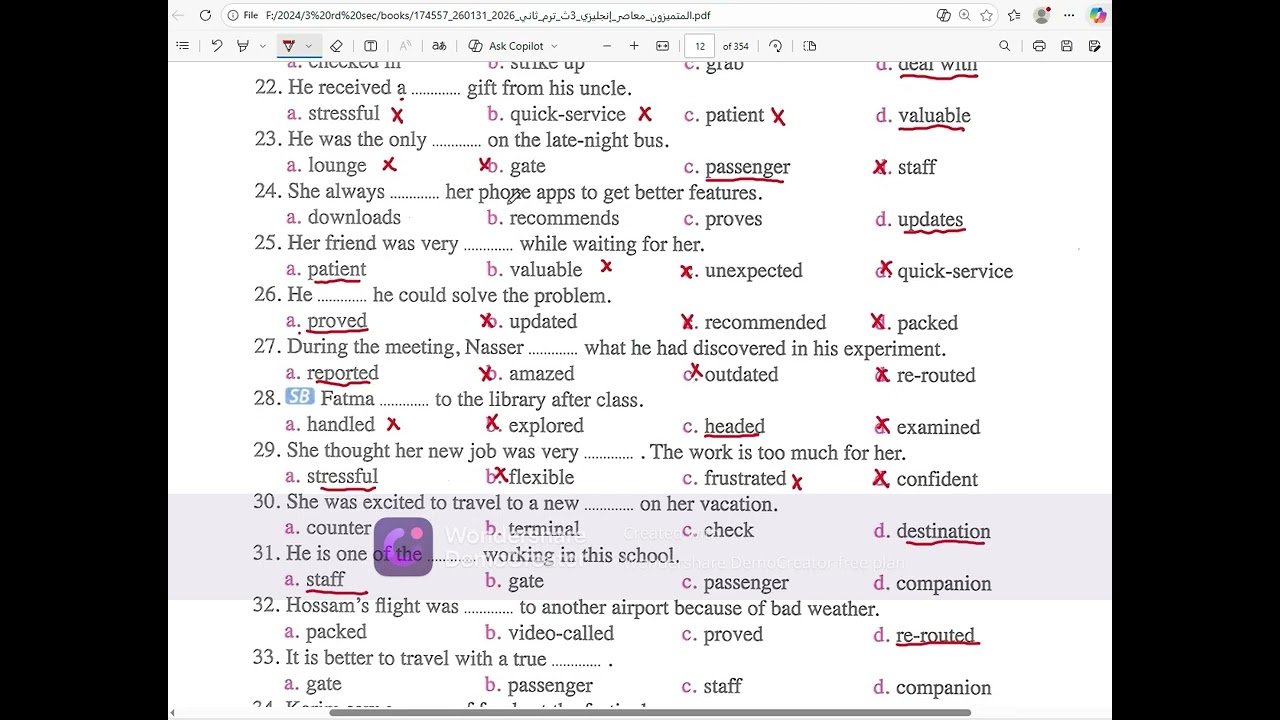
Task: Click Save as icon in PDF toolbar
Action: [1095, 46]
